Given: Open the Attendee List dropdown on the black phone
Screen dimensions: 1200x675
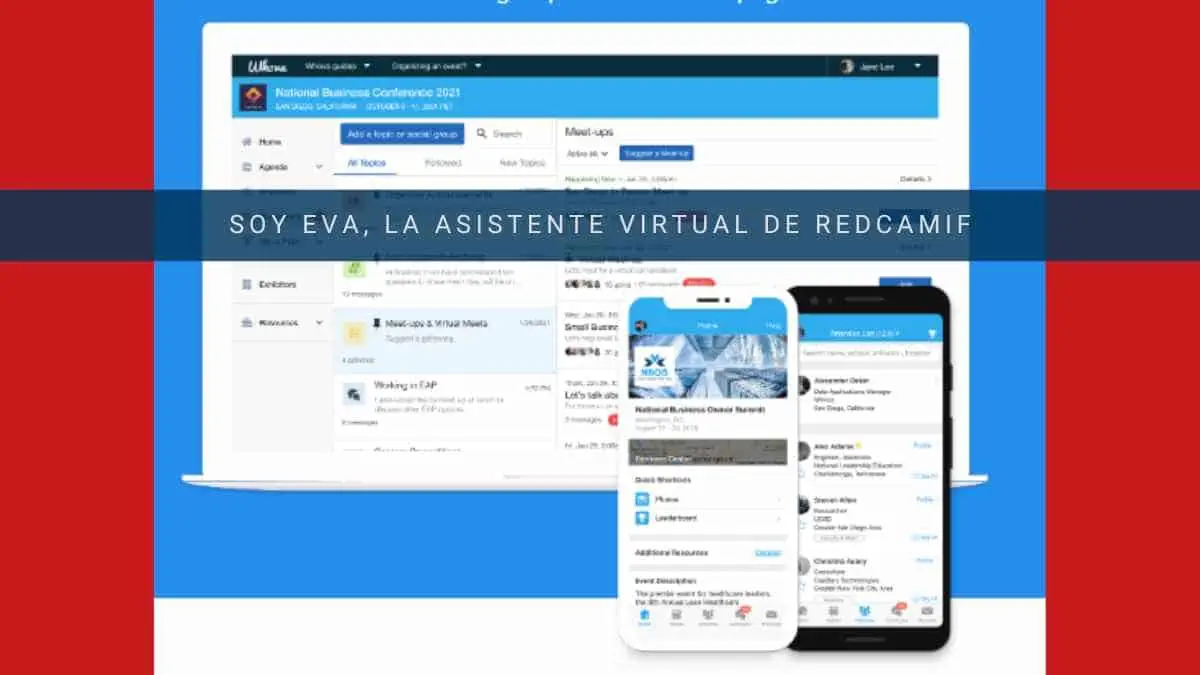Looking at the screenshot, I should coord(867,333).
